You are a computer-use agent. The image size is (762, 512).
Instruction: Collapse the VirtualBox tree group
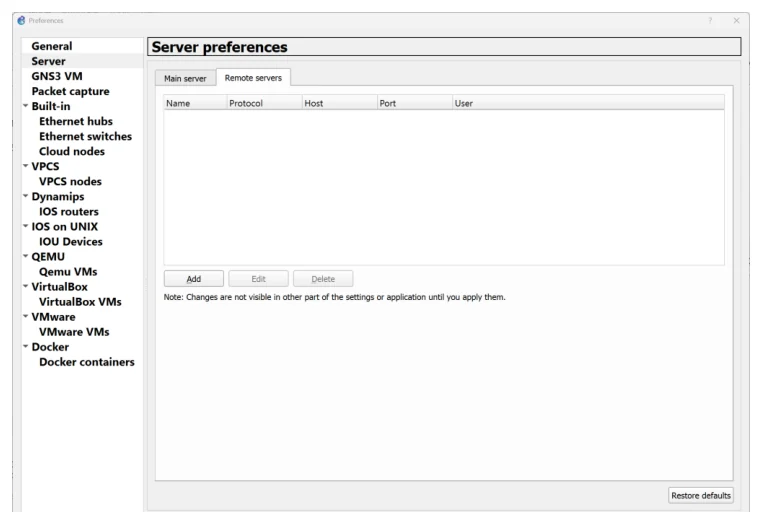point(25,286)
